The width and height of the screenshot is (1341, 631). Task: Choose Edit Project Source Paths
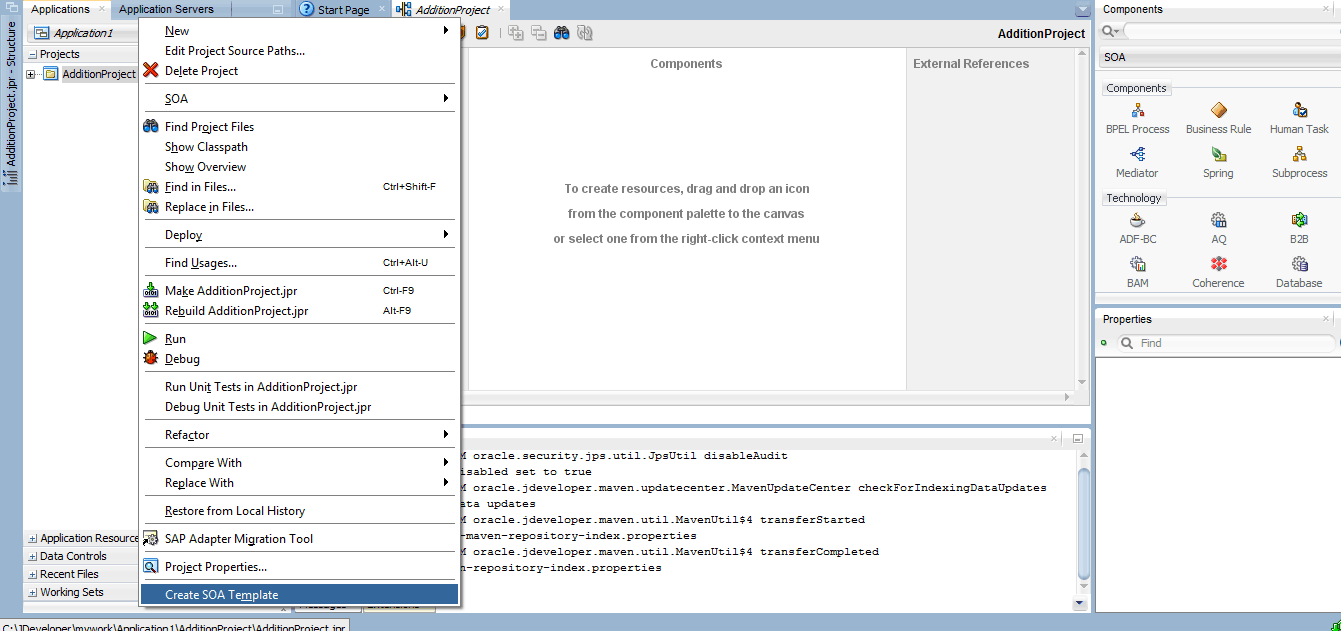(x=299, y=50)
